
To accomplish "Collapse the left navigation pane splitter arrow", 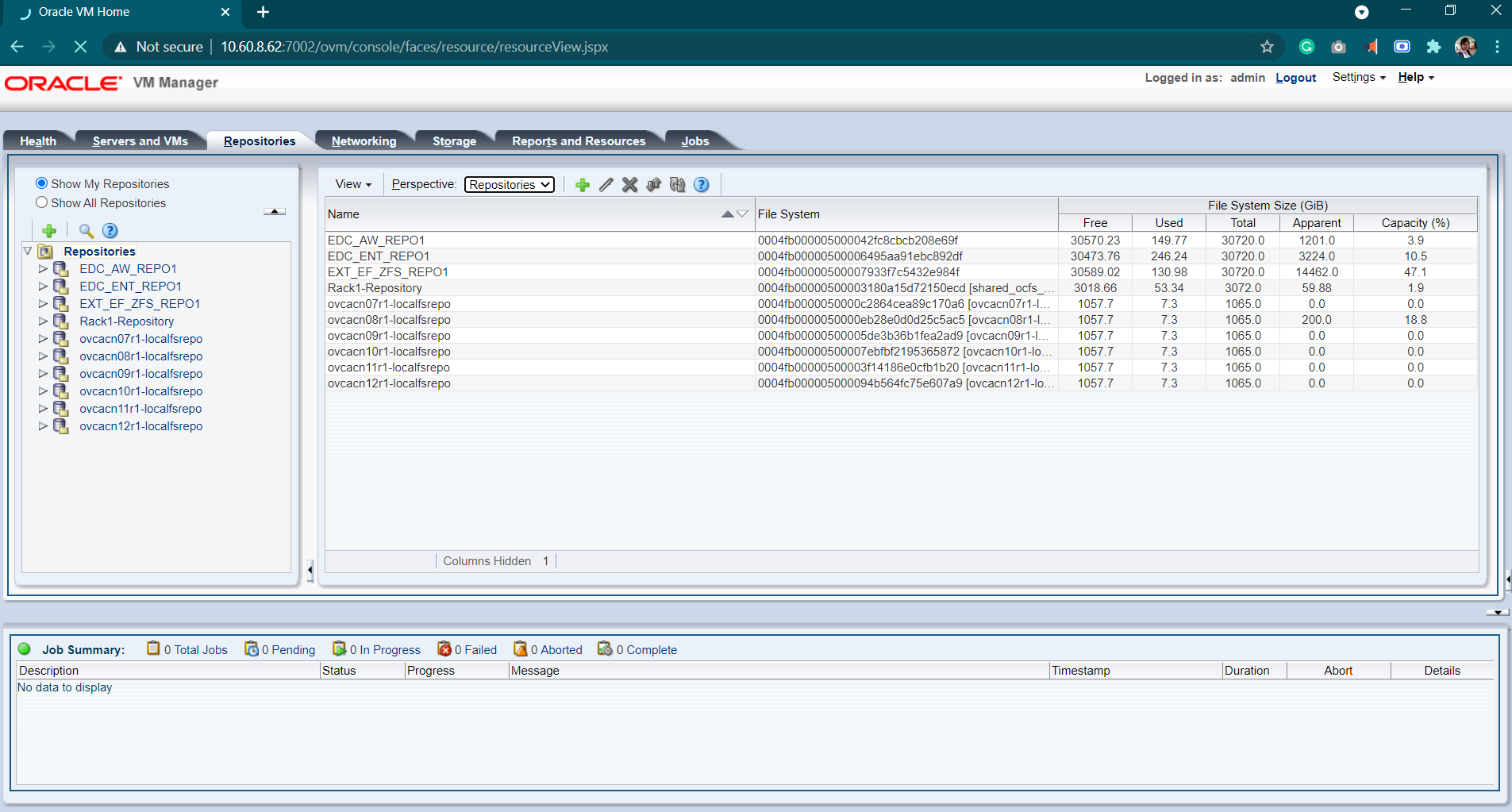I will (310, 569).
